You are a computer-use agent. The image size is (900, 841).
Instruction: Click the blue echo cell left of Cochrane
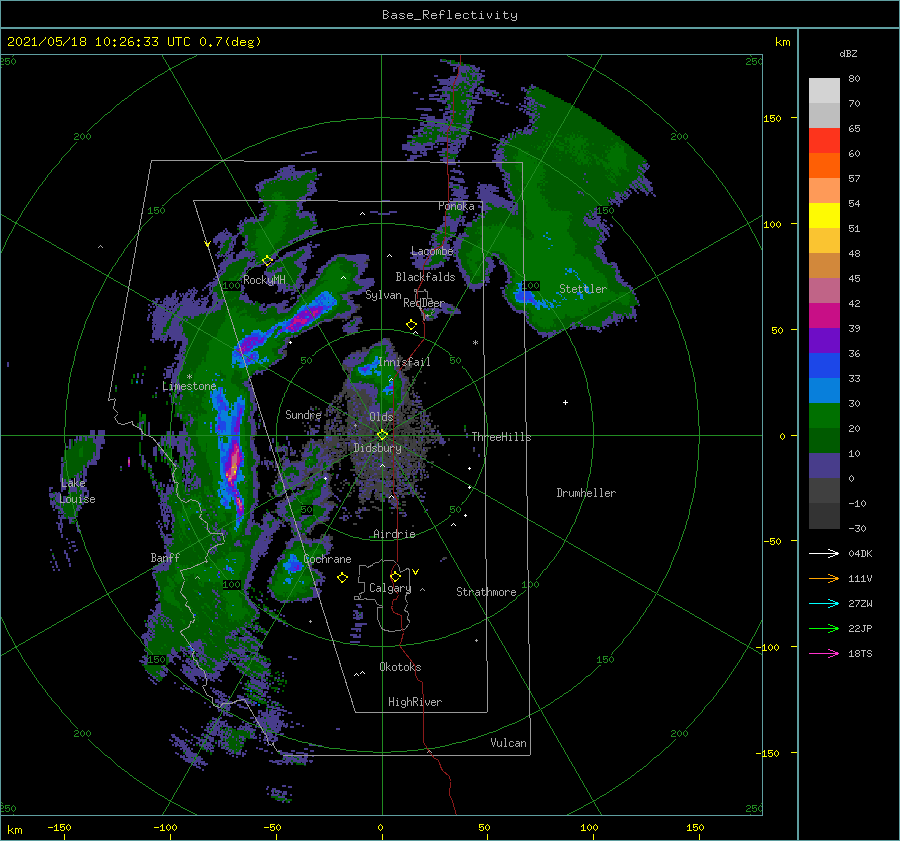coord(292,563)
